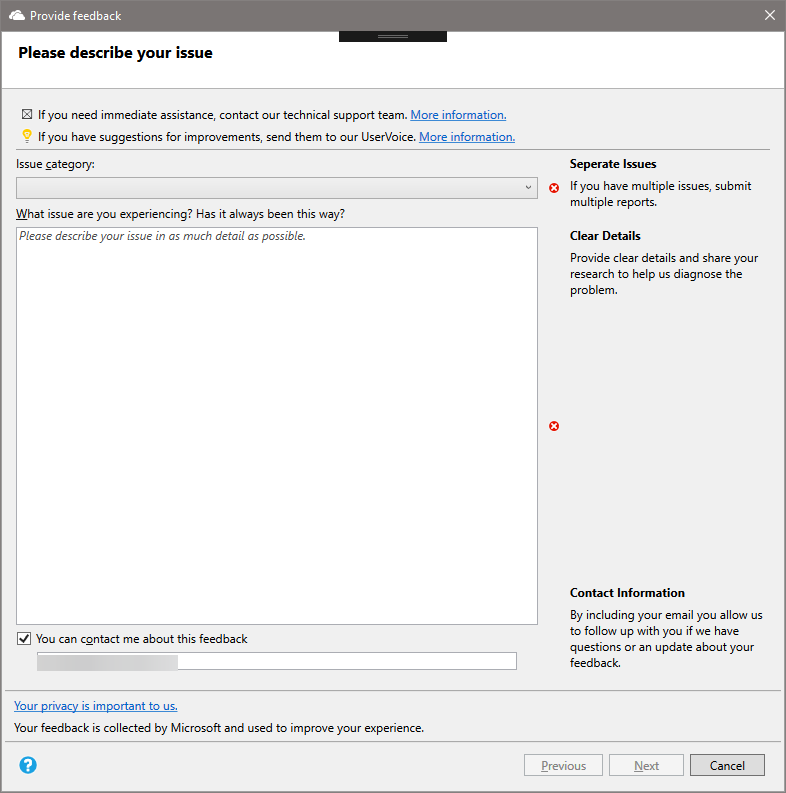Image resolution: width=786 pixels, height=793 pixels.
Task: Click the OneDrive cloud icon in title bar
Action: coord(17,16)
